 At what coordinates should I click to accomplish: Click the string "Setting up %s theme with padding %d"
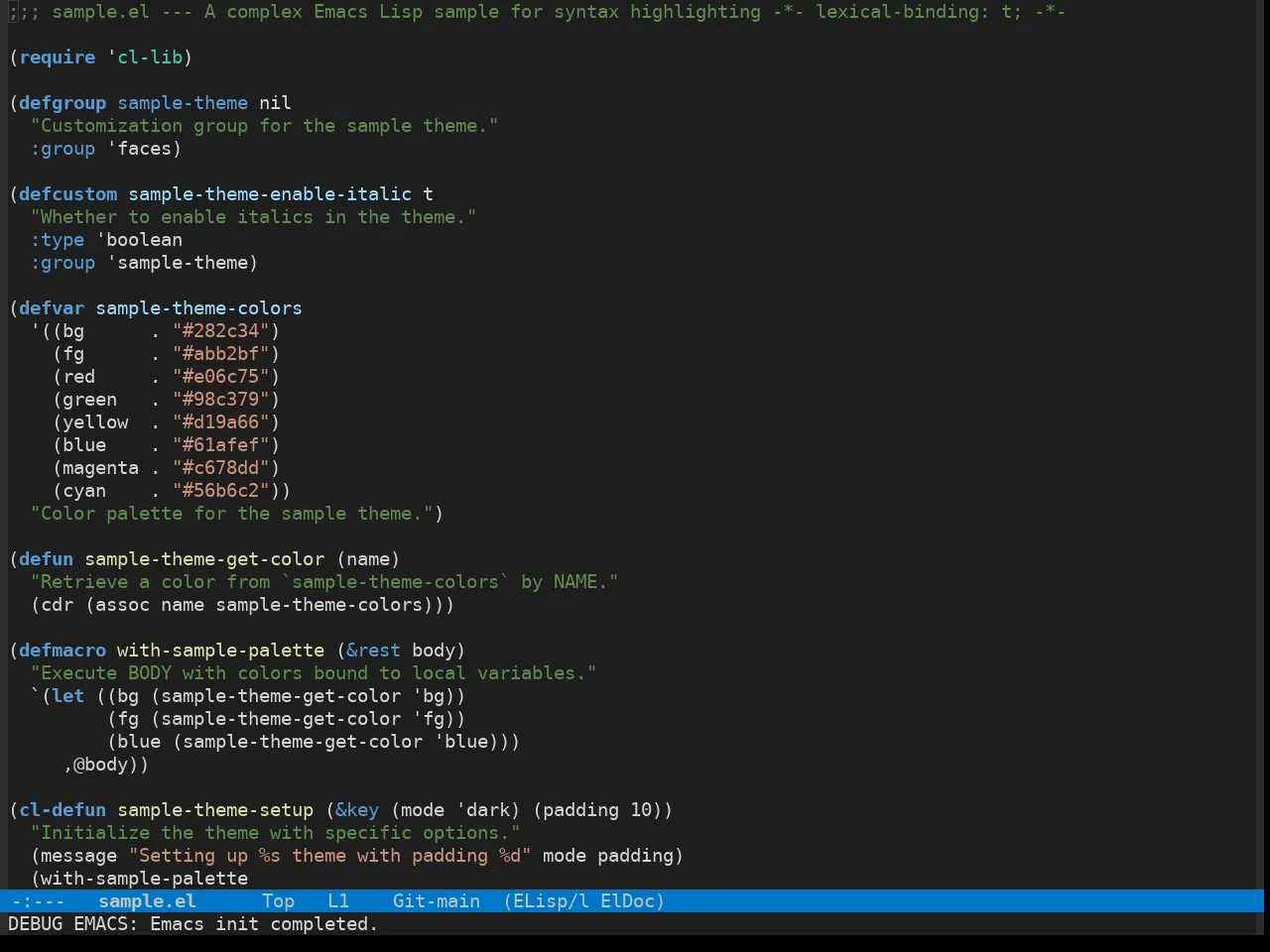click(330, 855)
